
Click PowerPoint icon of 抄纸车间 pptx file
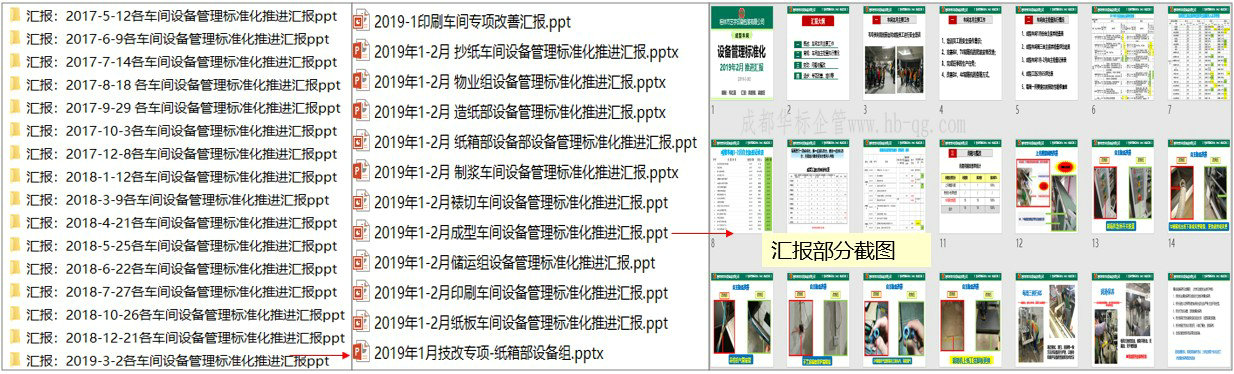click(361, 52)
